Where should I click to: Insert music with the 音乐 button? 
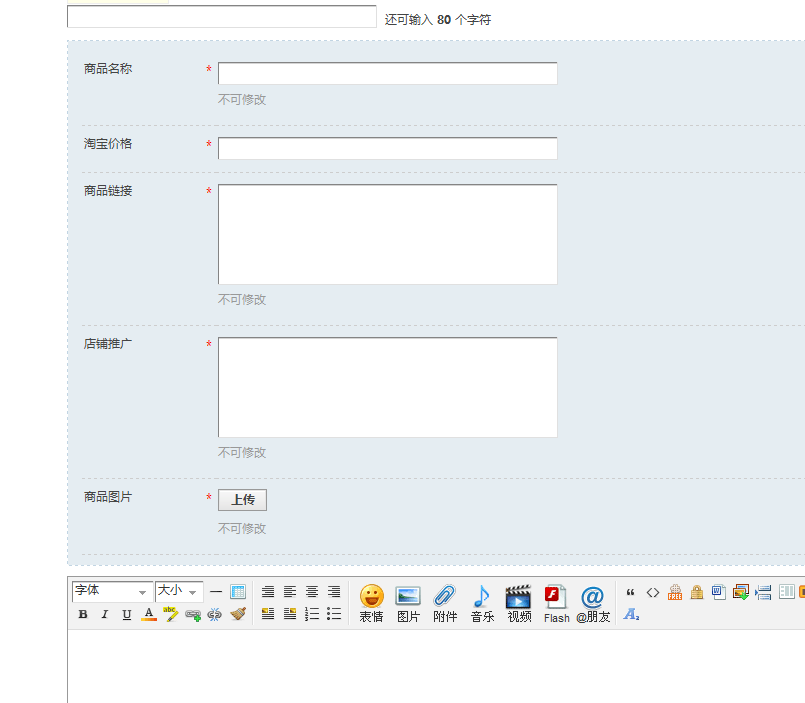click(x=482, y=603)
